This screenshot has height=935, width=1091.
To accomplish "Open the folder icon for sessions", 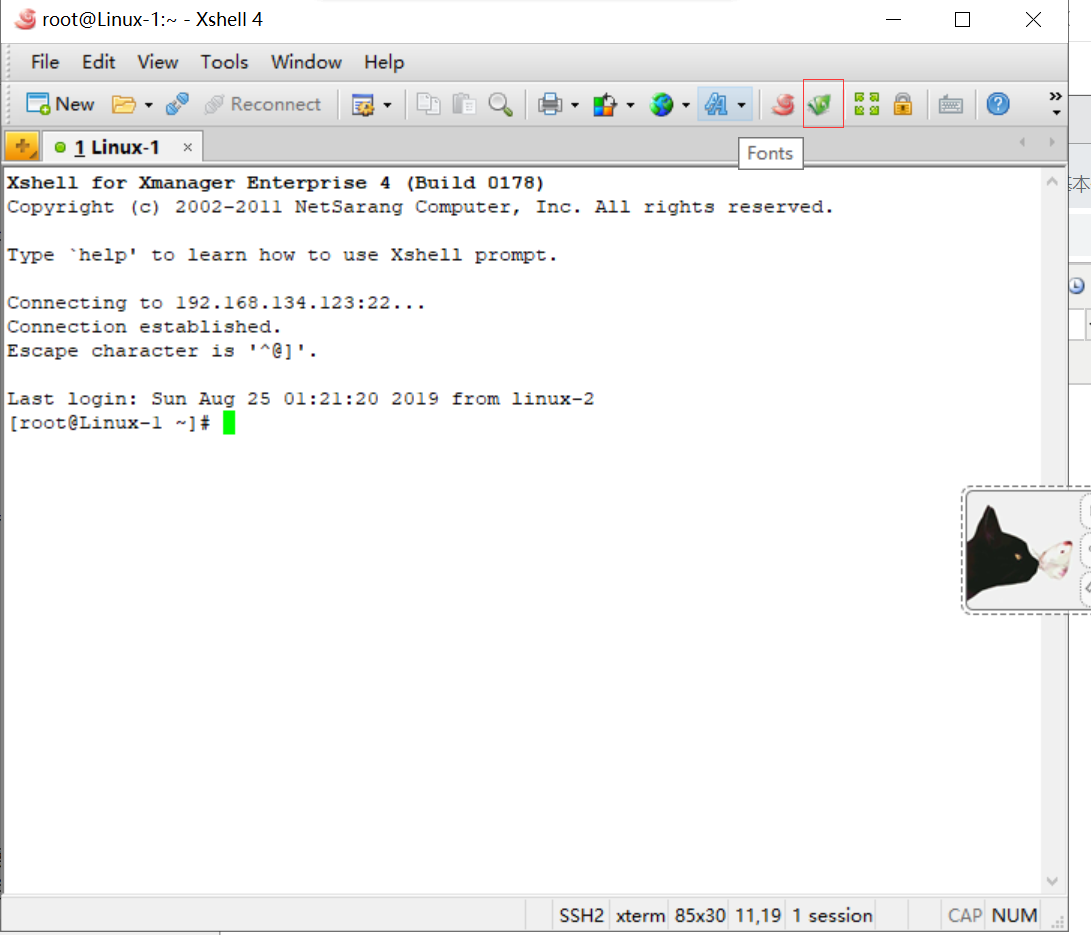I will point(124,104).
